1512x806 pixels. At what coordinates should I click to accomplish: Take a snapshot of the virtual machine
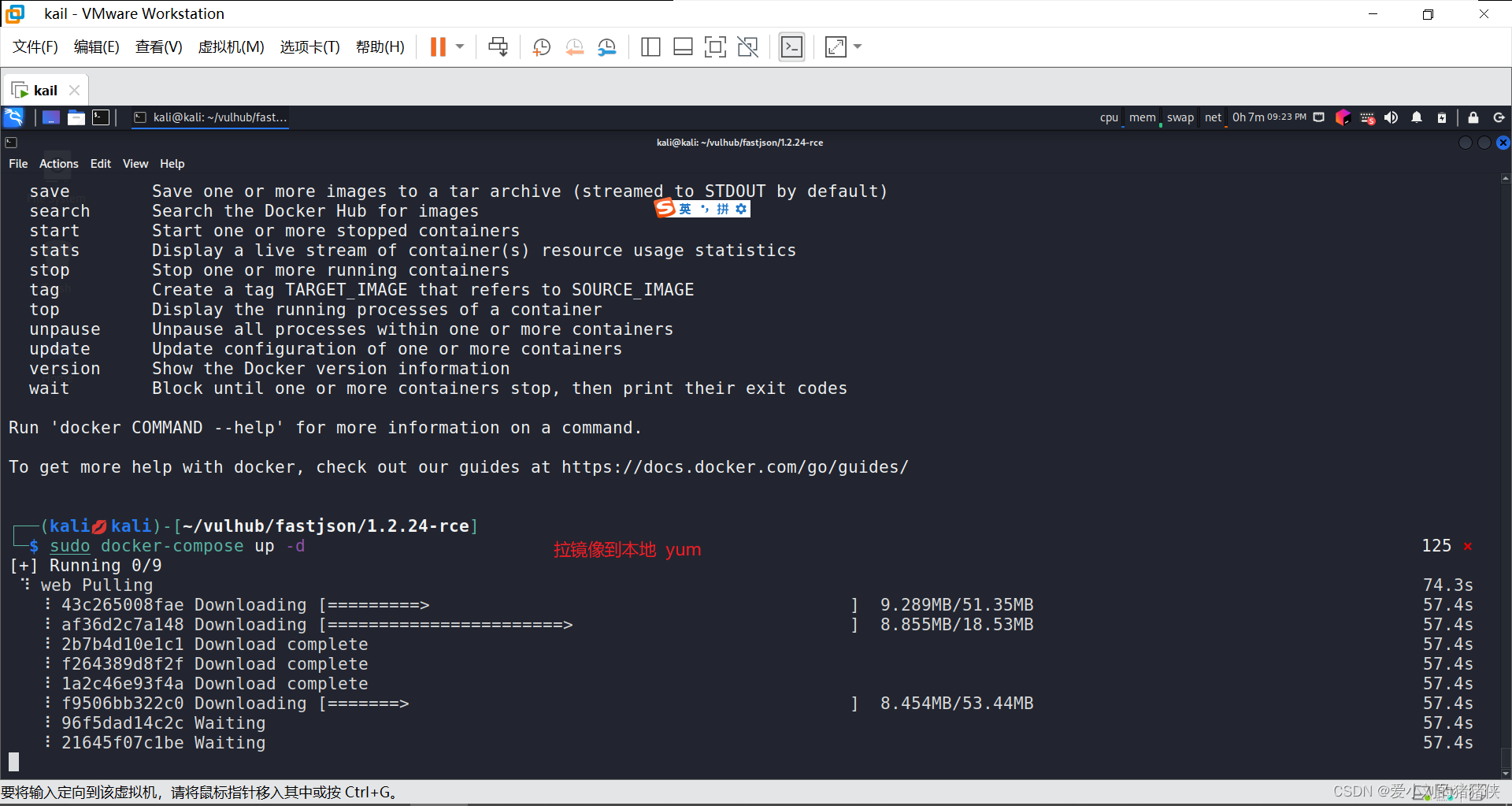(x=541, y=47)
